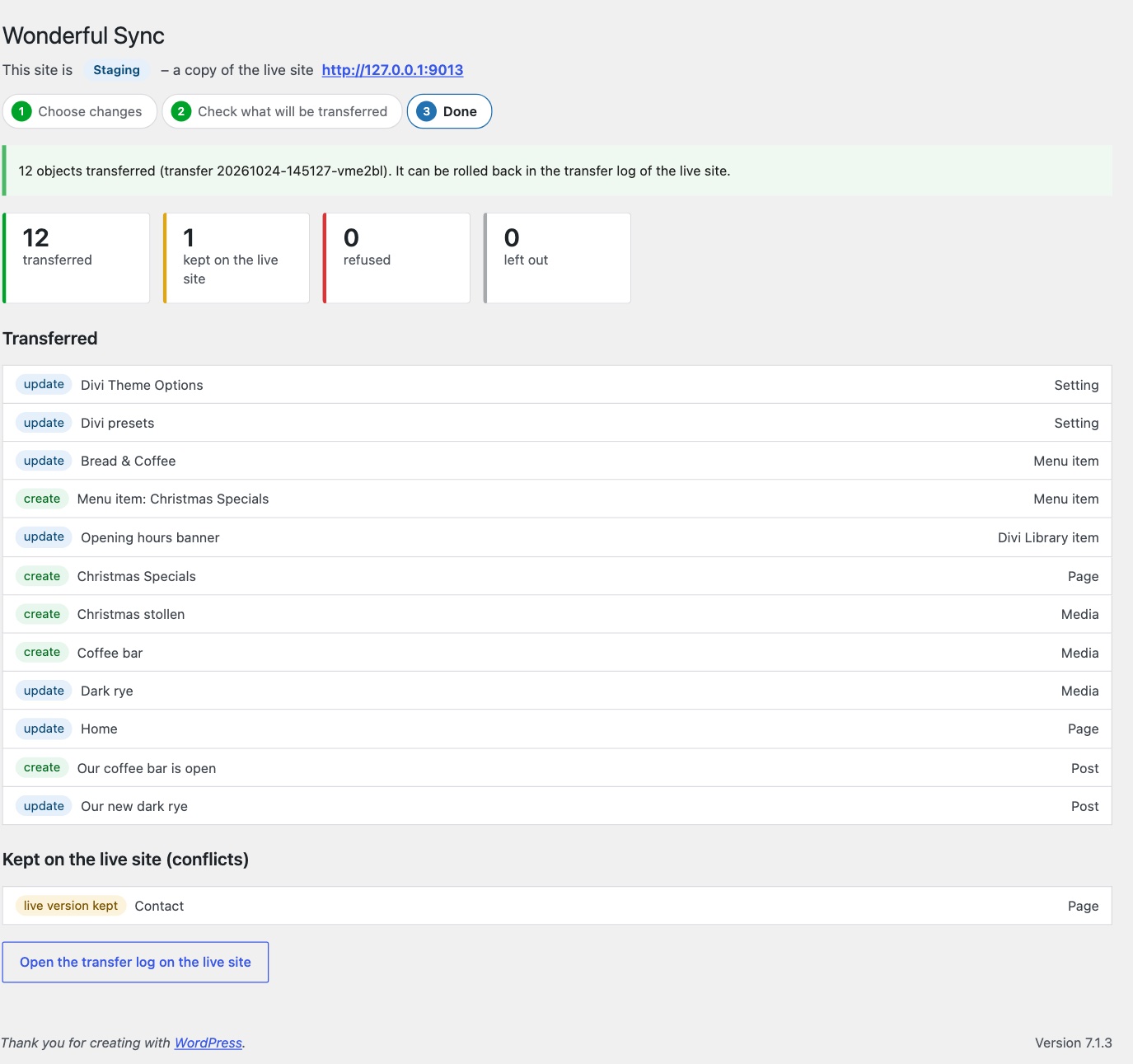
Task: Click the create badge beside Our coffee bar is open
Action: [42, 767]
